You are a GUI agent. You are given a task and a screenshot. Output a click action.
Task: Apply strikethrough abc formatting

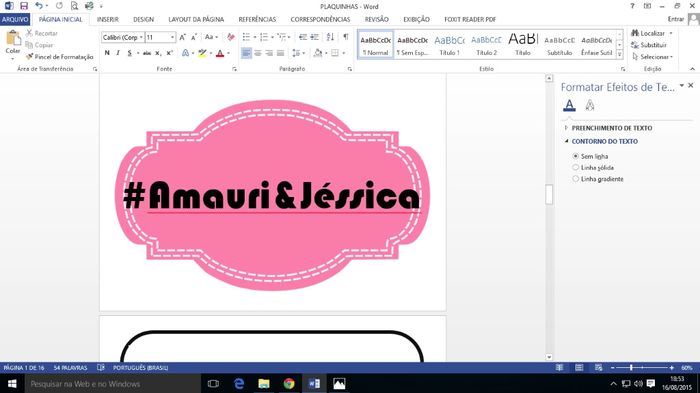click(x=147, y=53)
